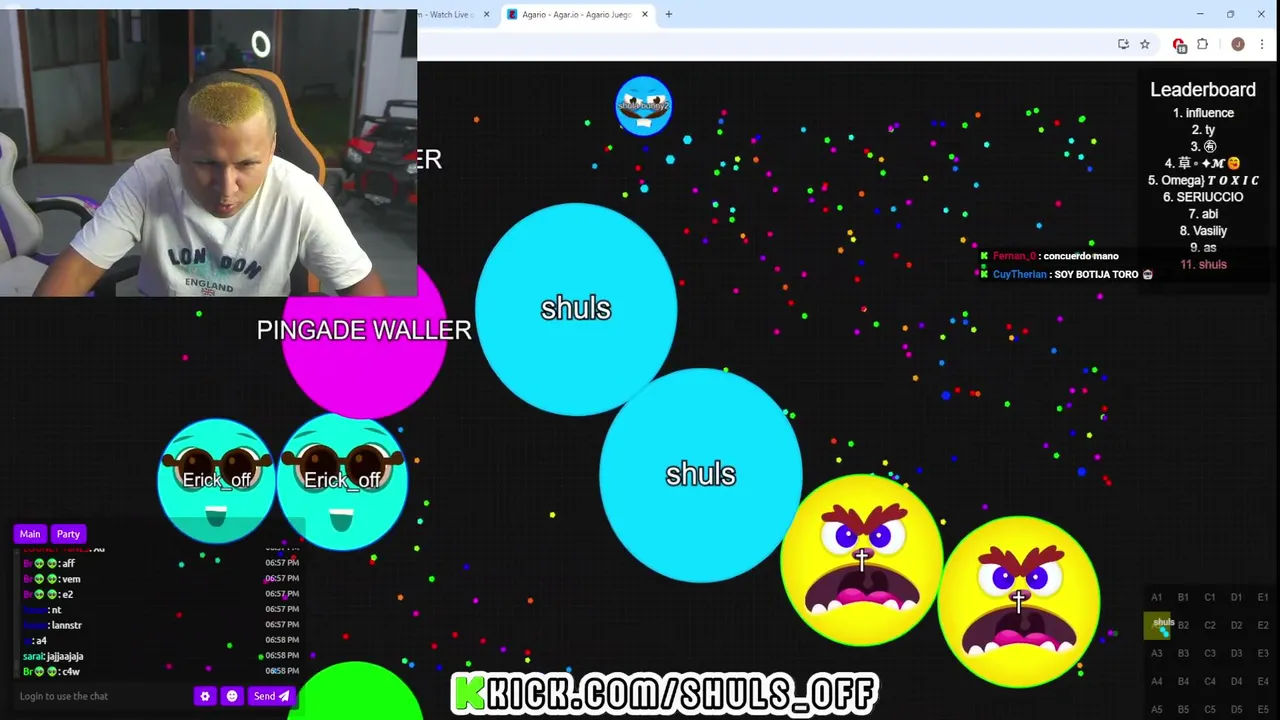Open a new browser tab

[x=669, y=14]
